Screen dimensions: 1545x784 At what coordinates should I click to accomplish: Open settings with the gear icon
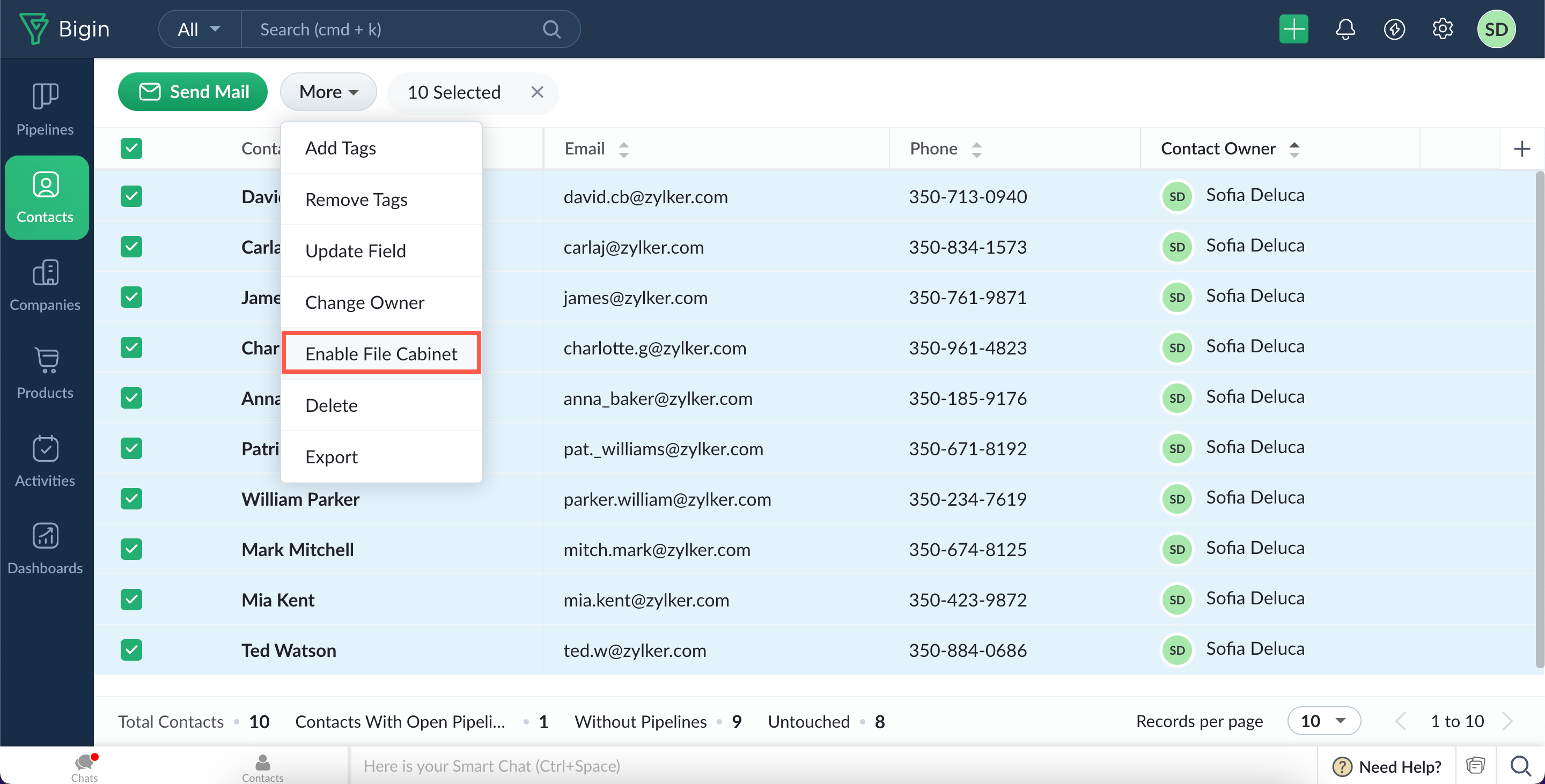(x=1443, y=29)
